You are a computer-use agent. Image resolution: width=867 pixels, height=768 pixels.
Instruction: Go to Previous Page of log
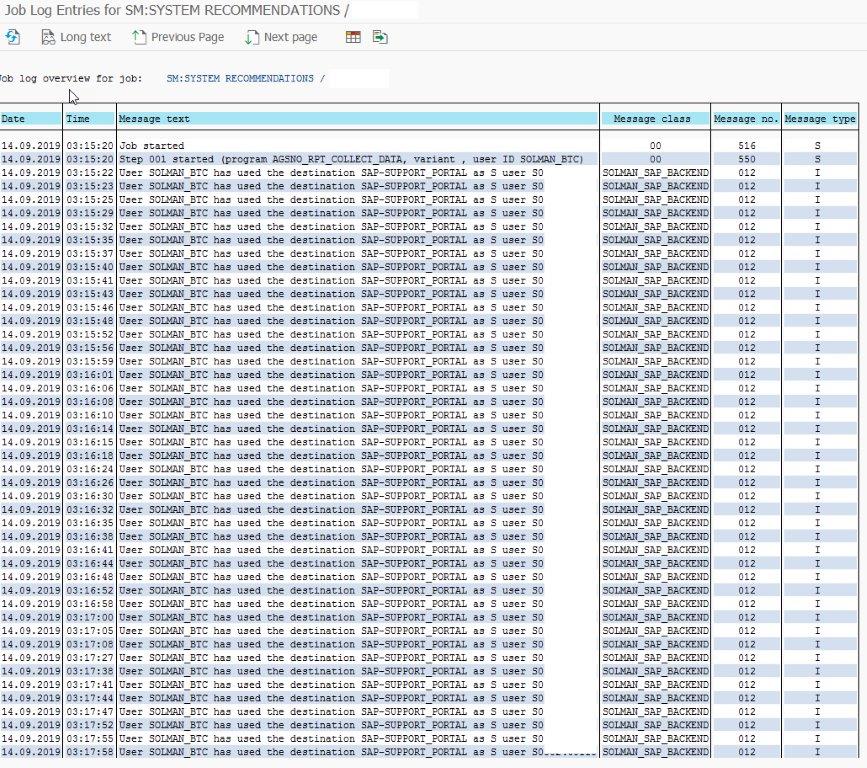178,37
